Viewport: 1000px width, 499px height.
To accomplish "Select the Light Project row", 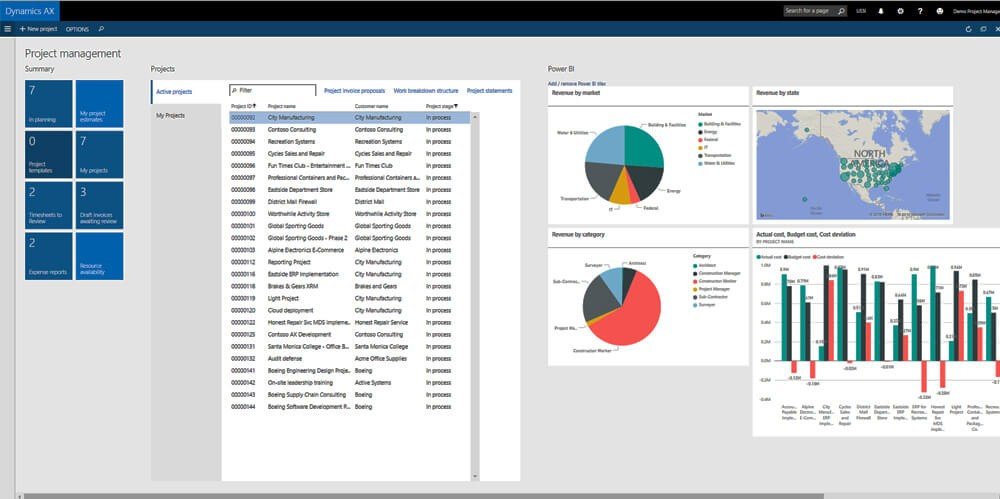I will coord(349,298).
